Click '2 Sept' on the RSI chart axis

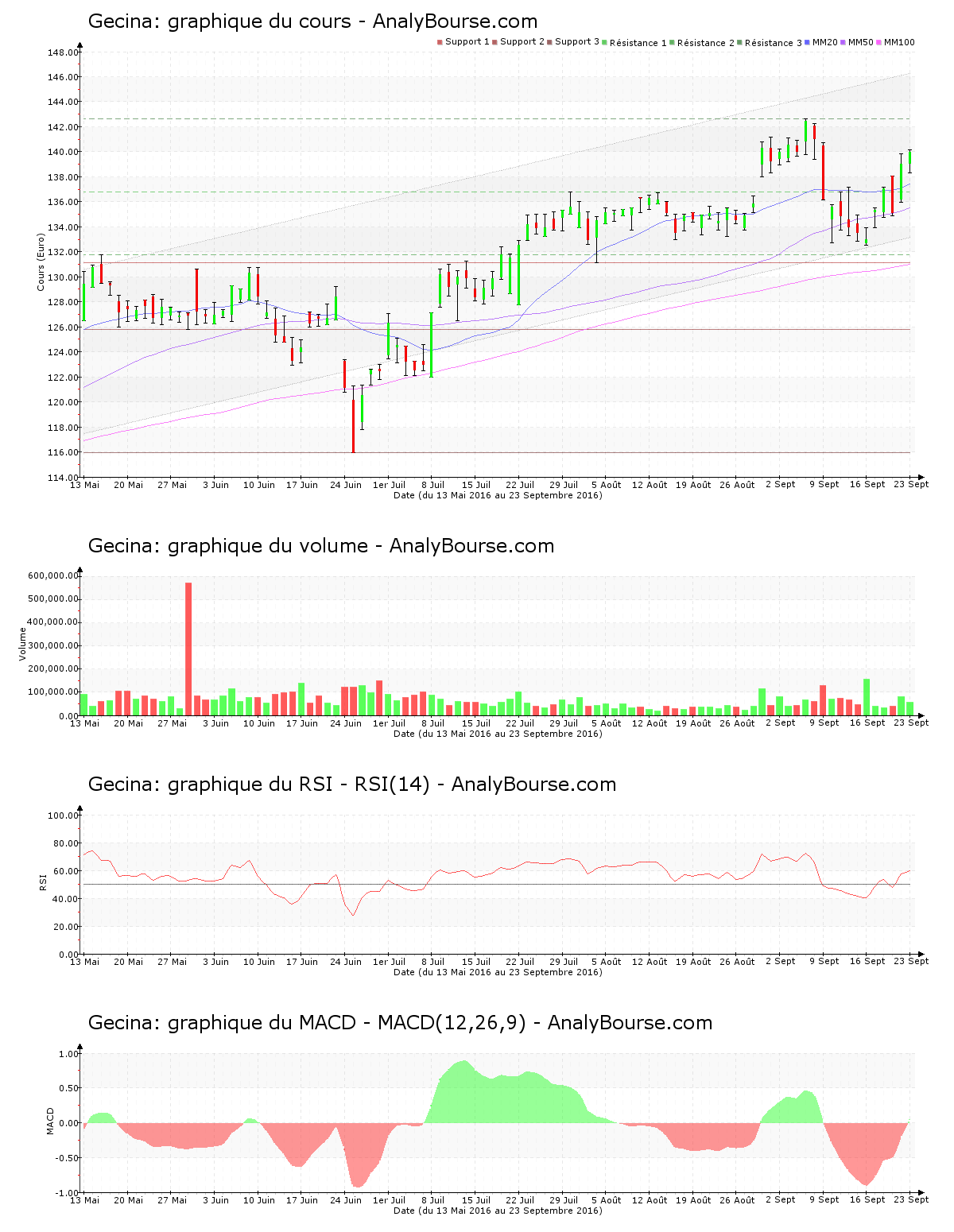pos(781,962)
